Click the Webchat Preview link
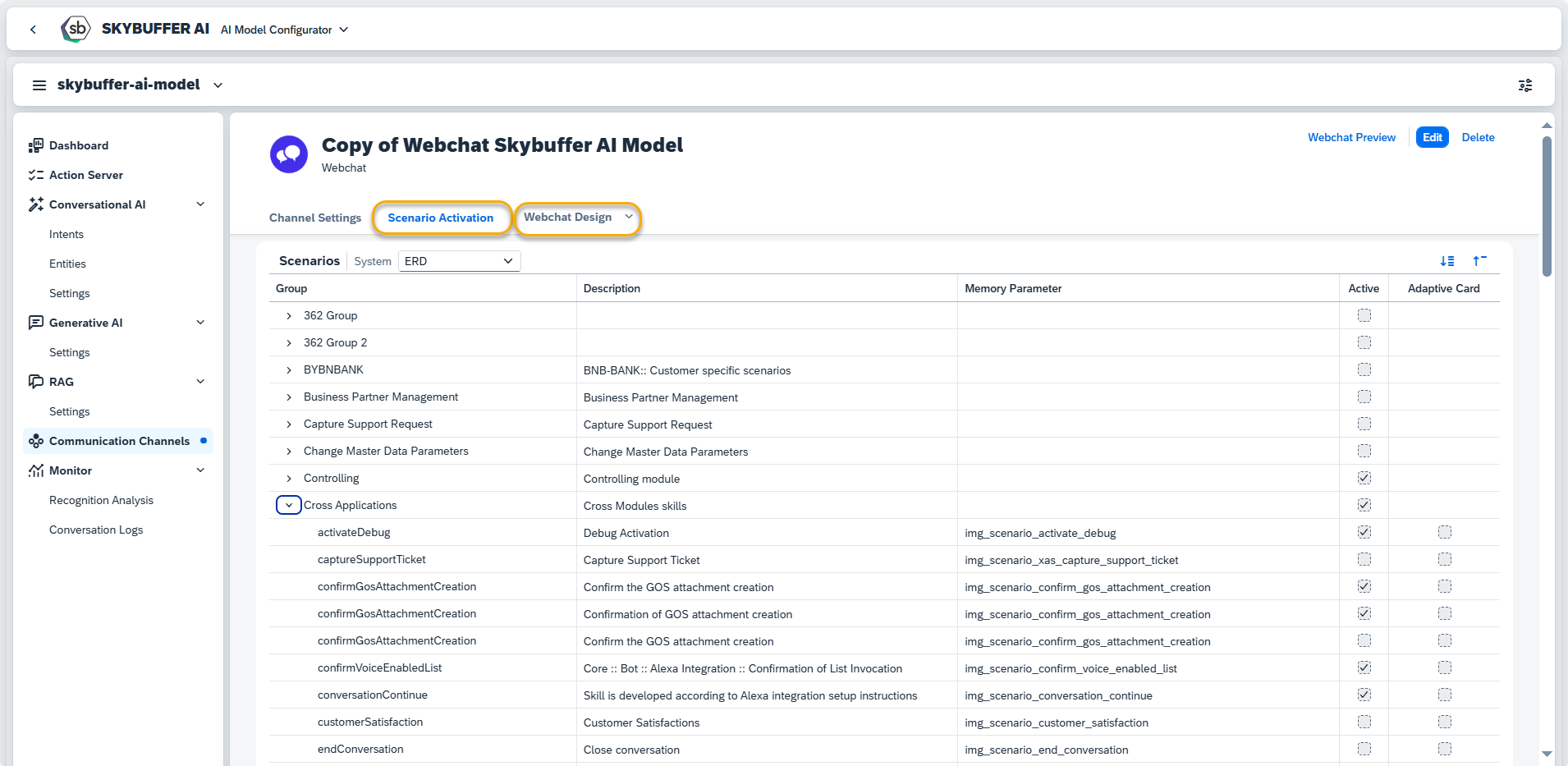1568x766 pixels. 1351,137
